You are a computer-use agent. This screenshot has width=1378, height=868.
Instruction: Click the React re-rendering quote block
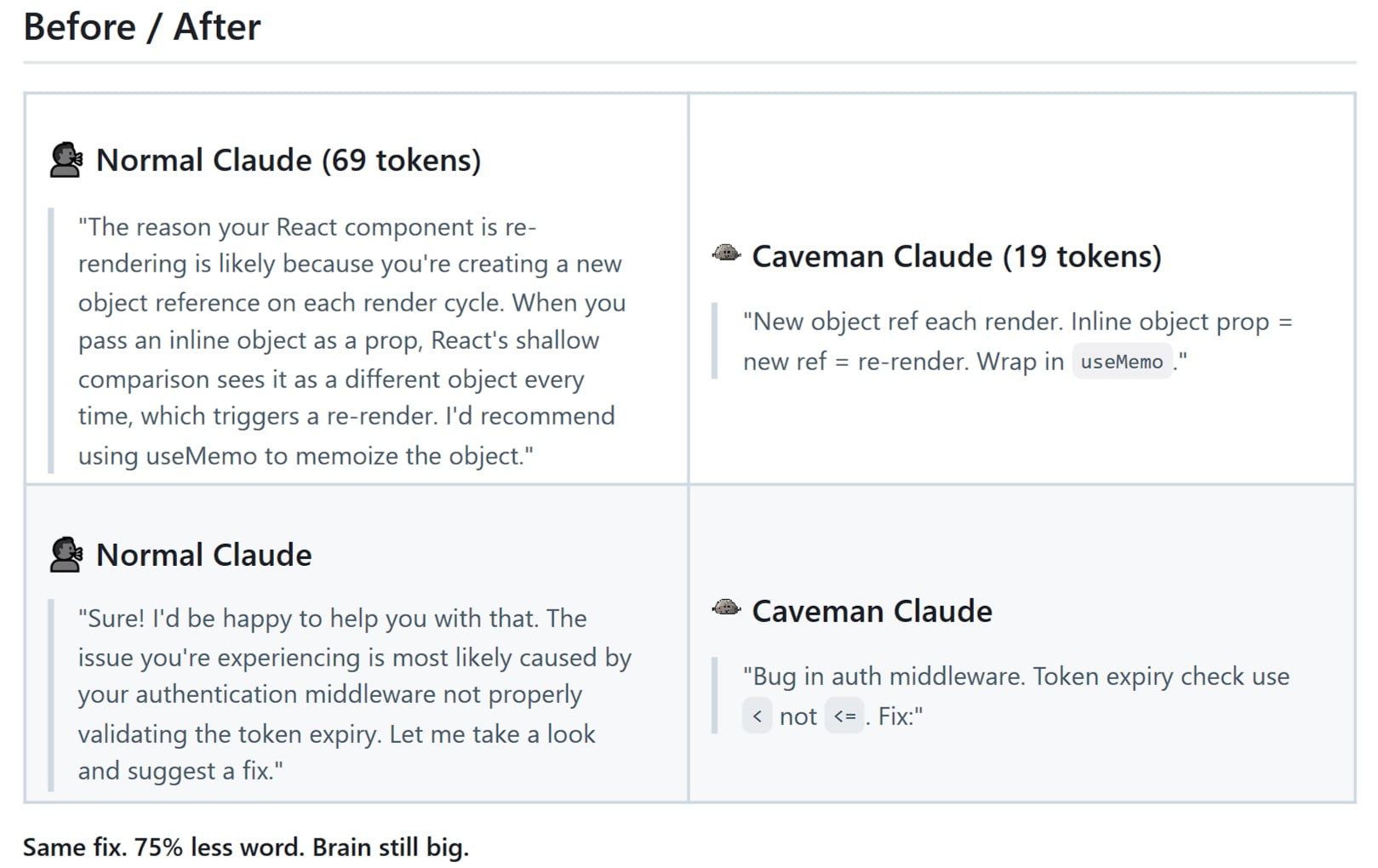pyautogui.click(x=352, y=341)
